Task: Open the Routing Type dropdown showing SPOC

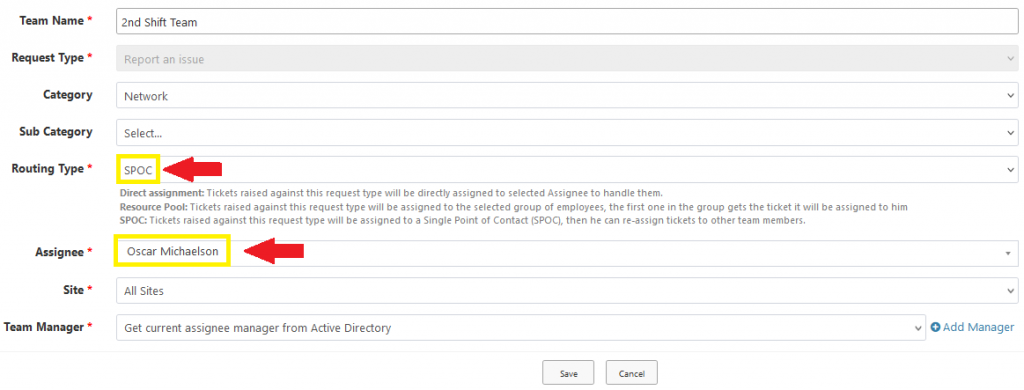Action: coord(567,170)
